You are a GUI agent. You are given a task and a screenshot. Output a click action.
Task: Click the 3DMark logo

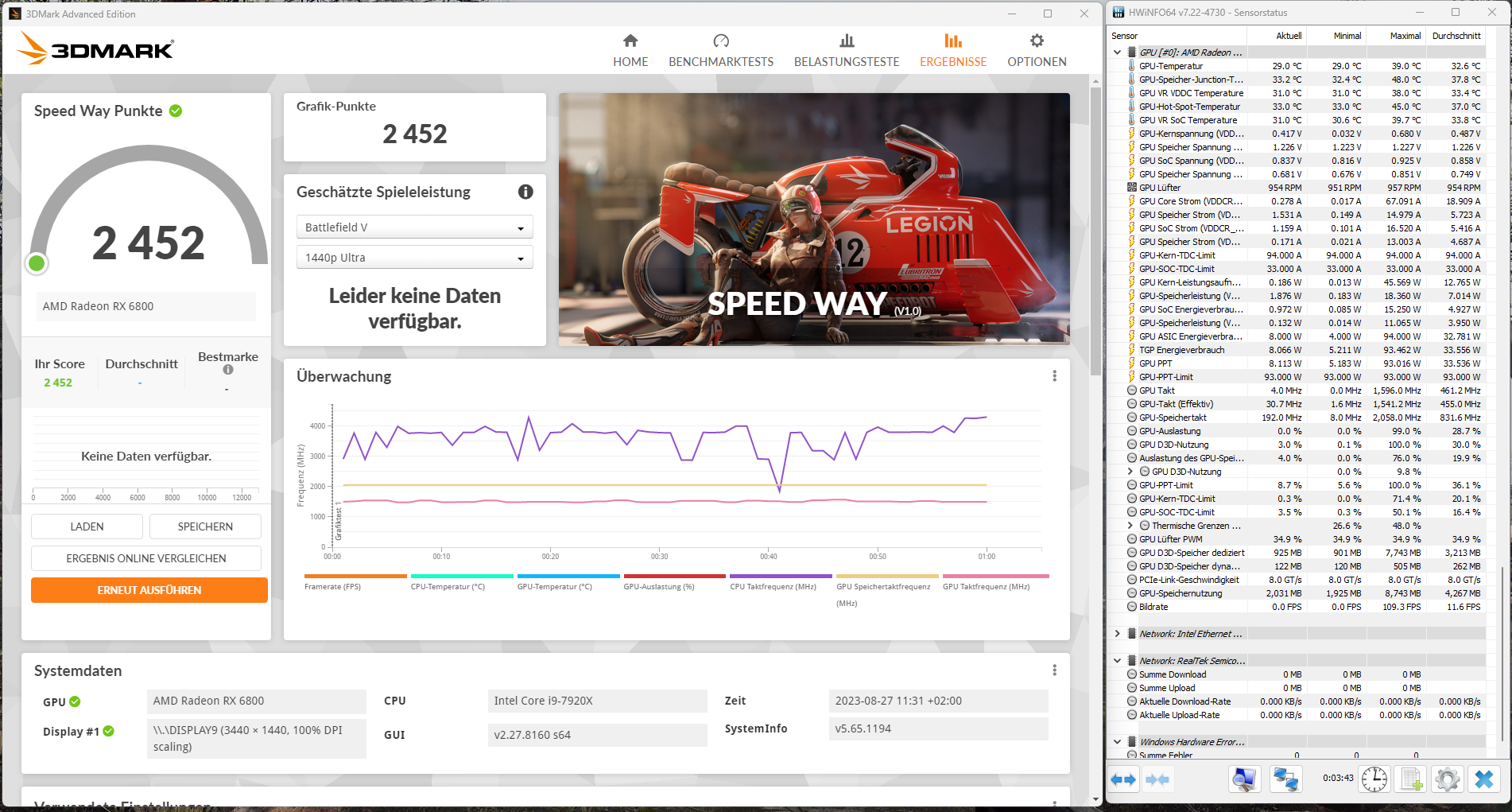95,49
